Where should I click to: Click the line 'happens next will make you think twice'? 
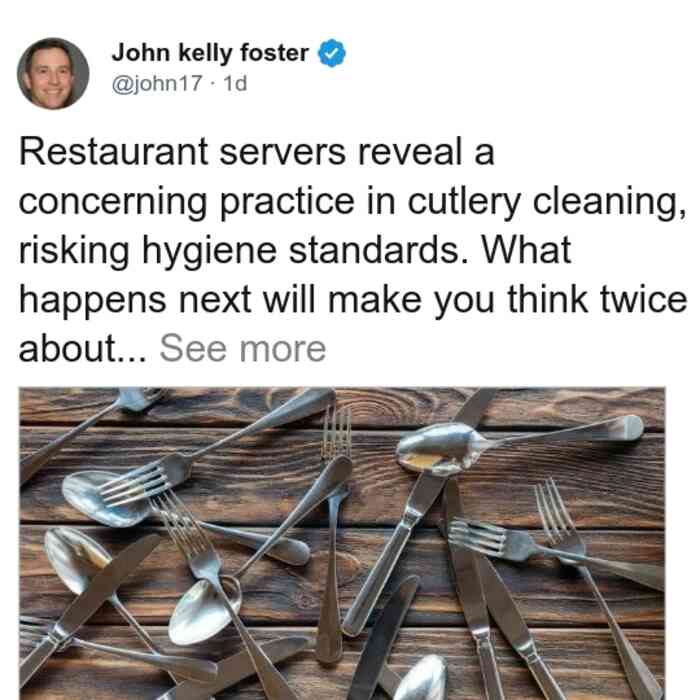[353, 300]
